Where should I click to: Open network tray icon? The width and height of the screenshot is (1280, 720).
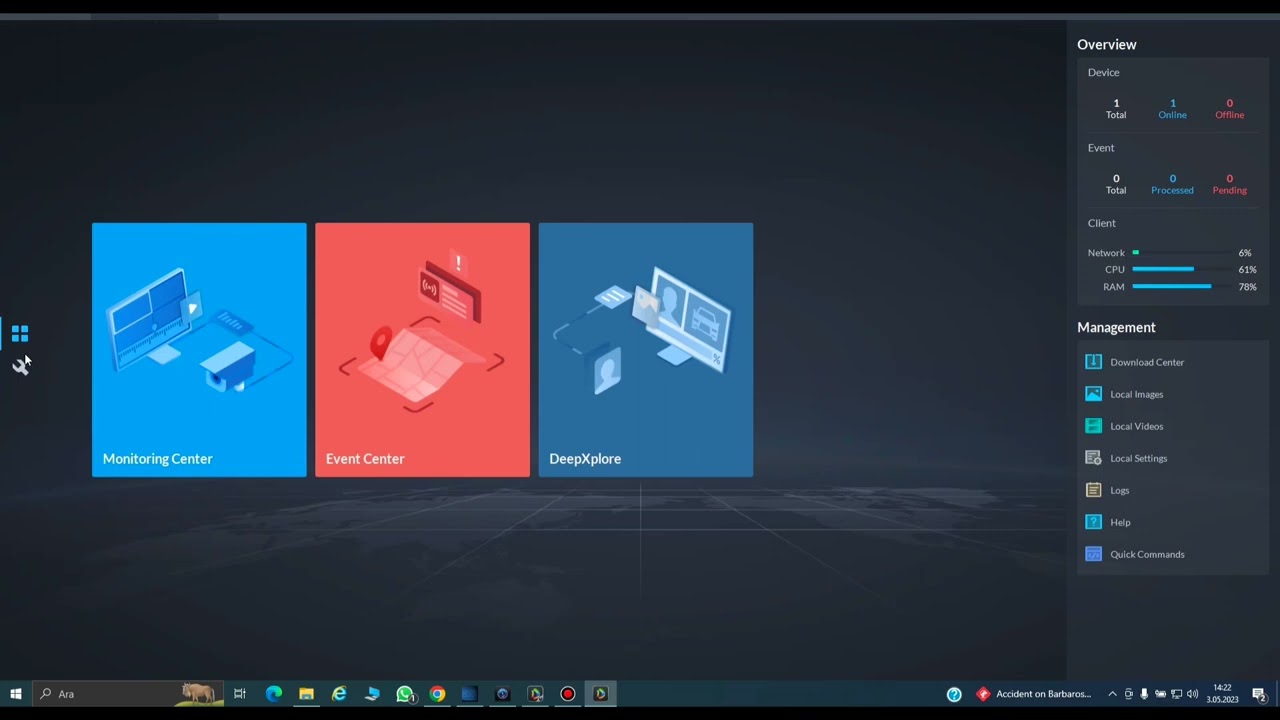(1176, 694)
